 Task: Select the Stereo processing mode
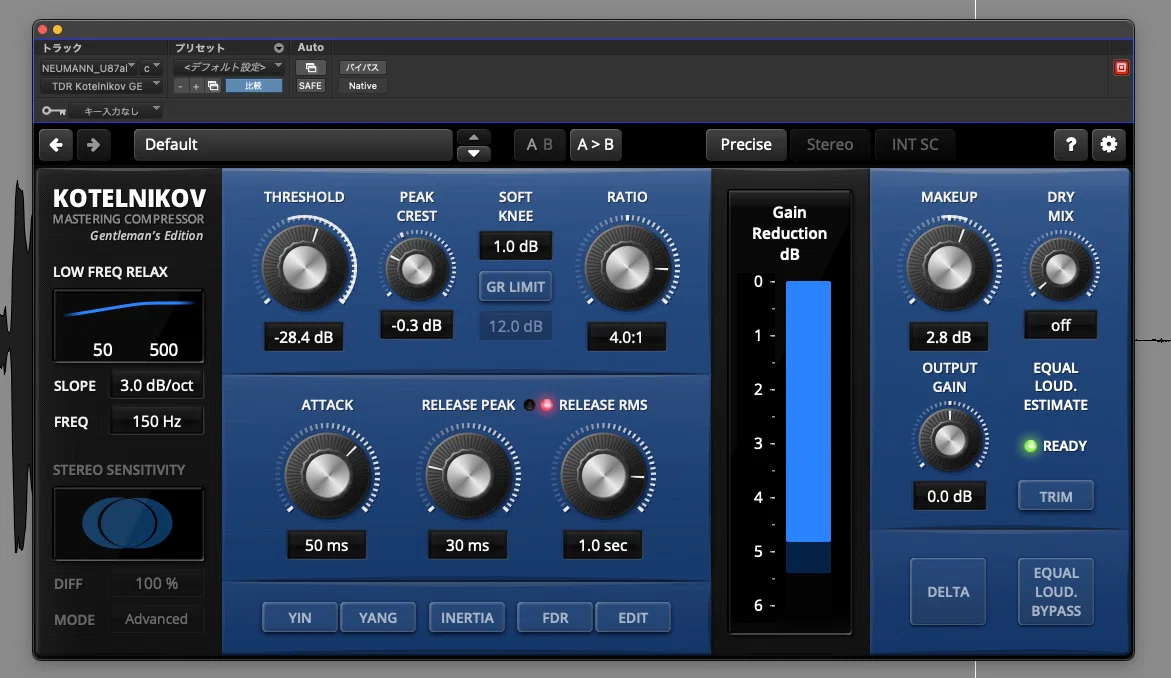(x=830, y=145)
